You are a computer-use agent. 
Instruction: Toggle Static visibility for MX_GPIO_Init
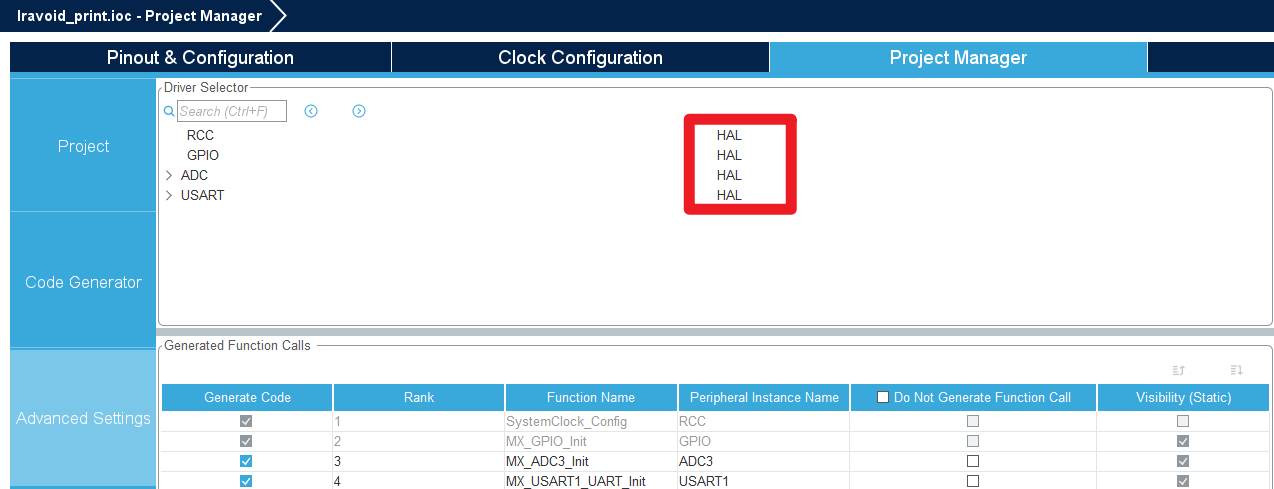pyautogui.click(x=1184, y=441)
